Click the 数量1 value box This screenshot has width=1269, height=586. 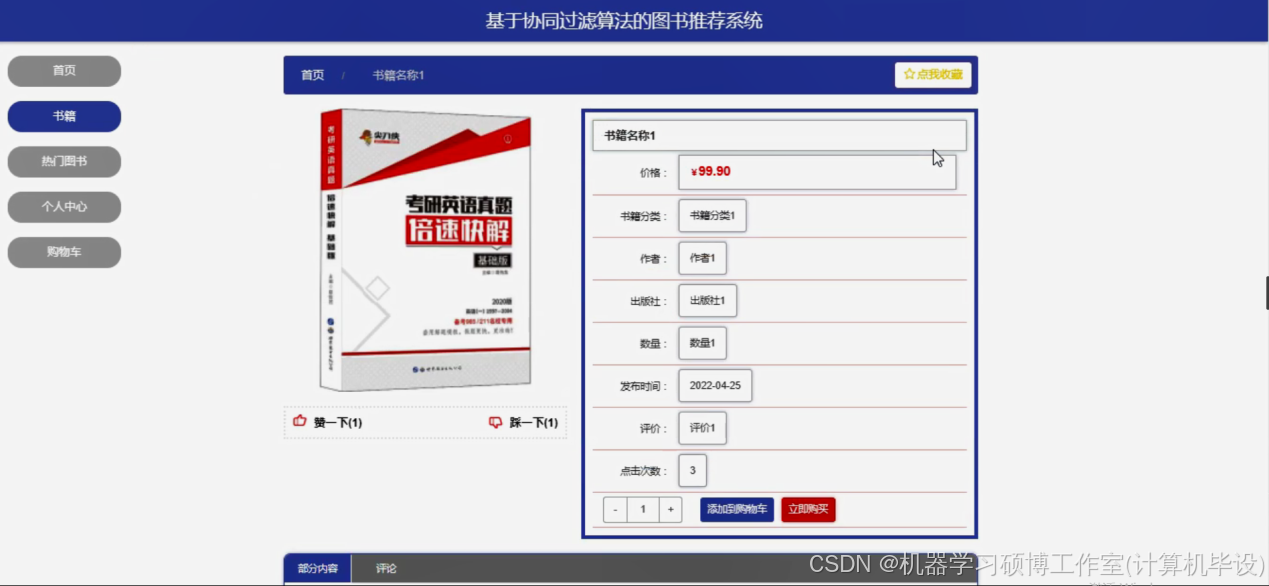pos(702,343)
